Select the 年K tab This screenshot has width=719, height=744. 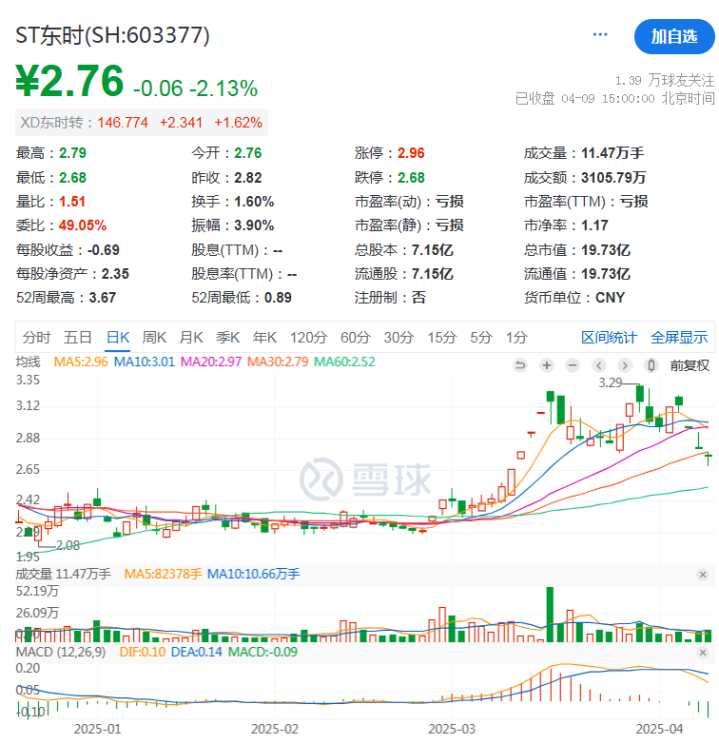tap(265, 337)
